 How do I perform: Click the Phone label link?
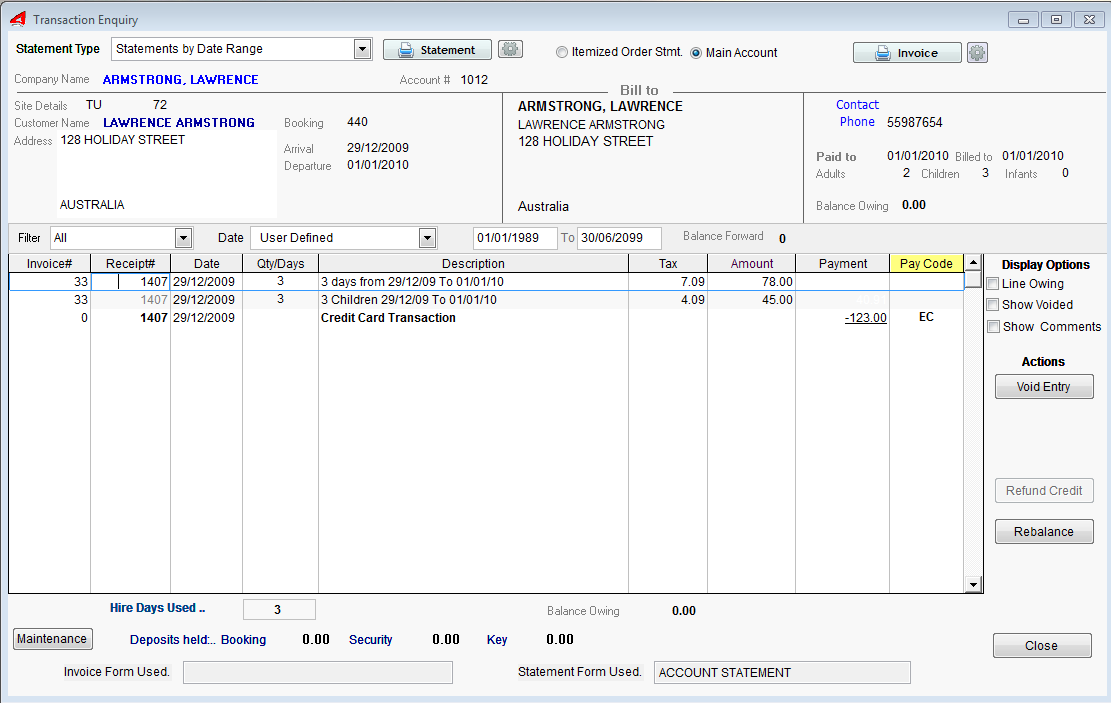pyautogui.click(x=857, y=122)
